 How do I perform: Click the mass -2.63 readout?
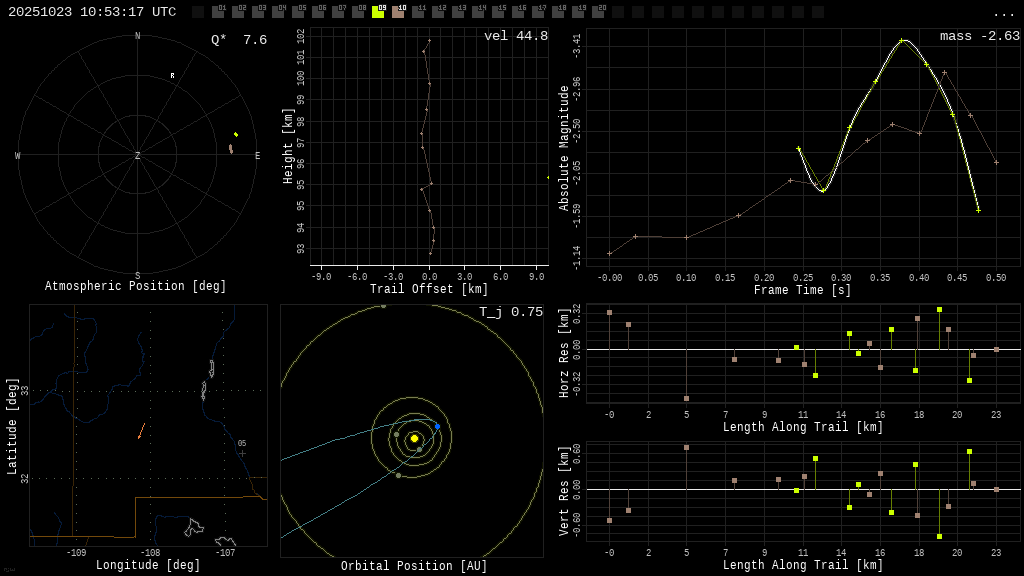tap(979, 36)
